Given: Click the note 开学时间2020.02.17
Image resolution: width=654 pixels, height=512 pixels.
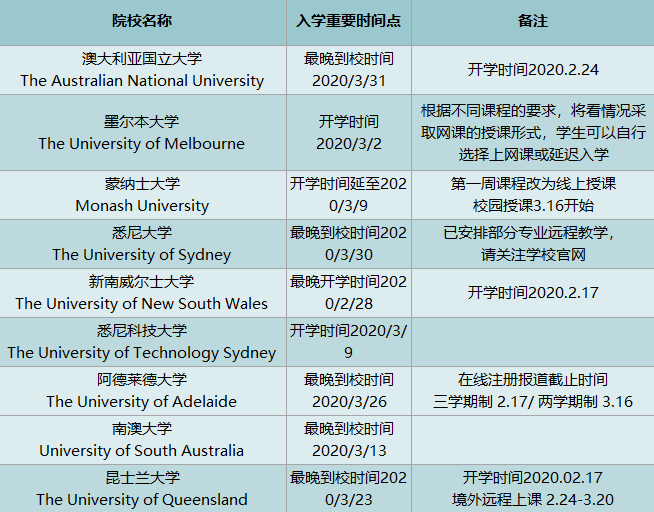Looking at the screenshot, I should tap(533, 478).
